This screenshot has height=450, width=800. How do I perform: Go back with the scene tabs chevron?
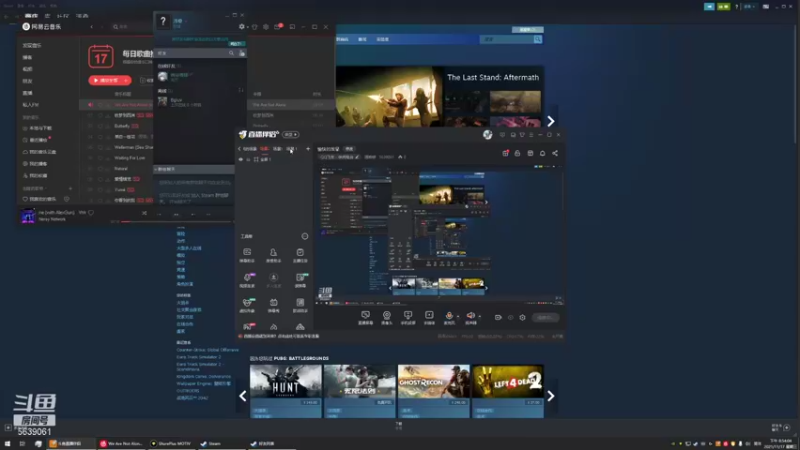click(x=239, y=149)
